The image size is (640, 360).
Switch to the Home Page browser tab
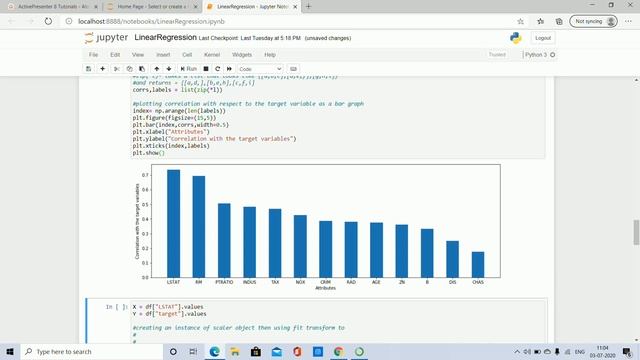152,7
